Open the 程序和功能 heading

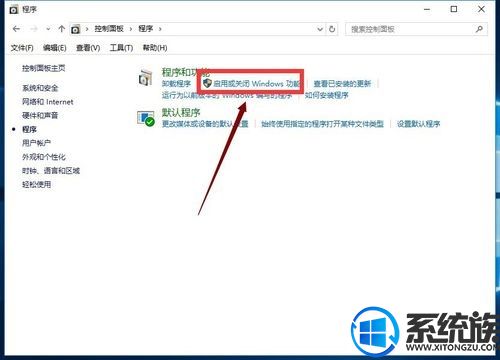click(185, 72)
